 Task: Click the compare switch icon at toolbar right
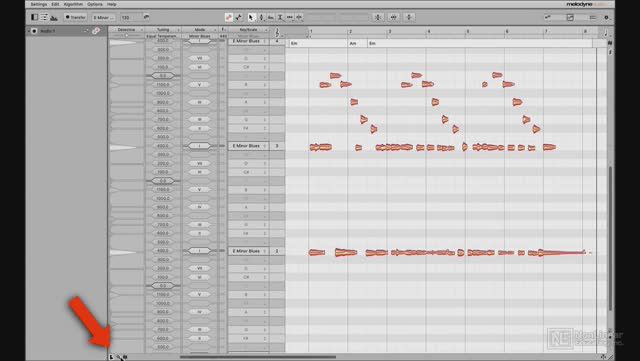pyautogui.click(x=548, y=17)
